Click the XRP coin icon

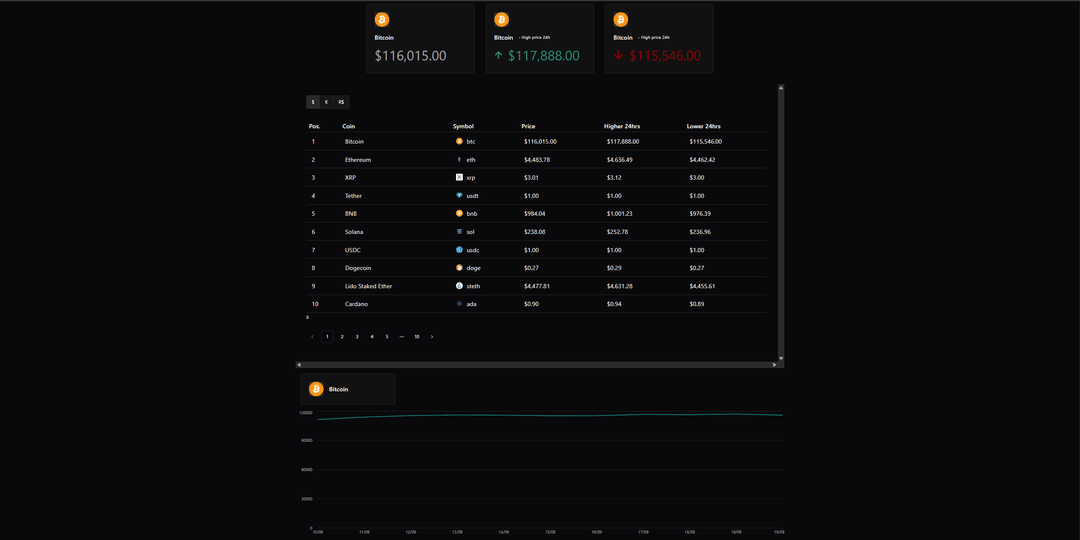[459, 178]
